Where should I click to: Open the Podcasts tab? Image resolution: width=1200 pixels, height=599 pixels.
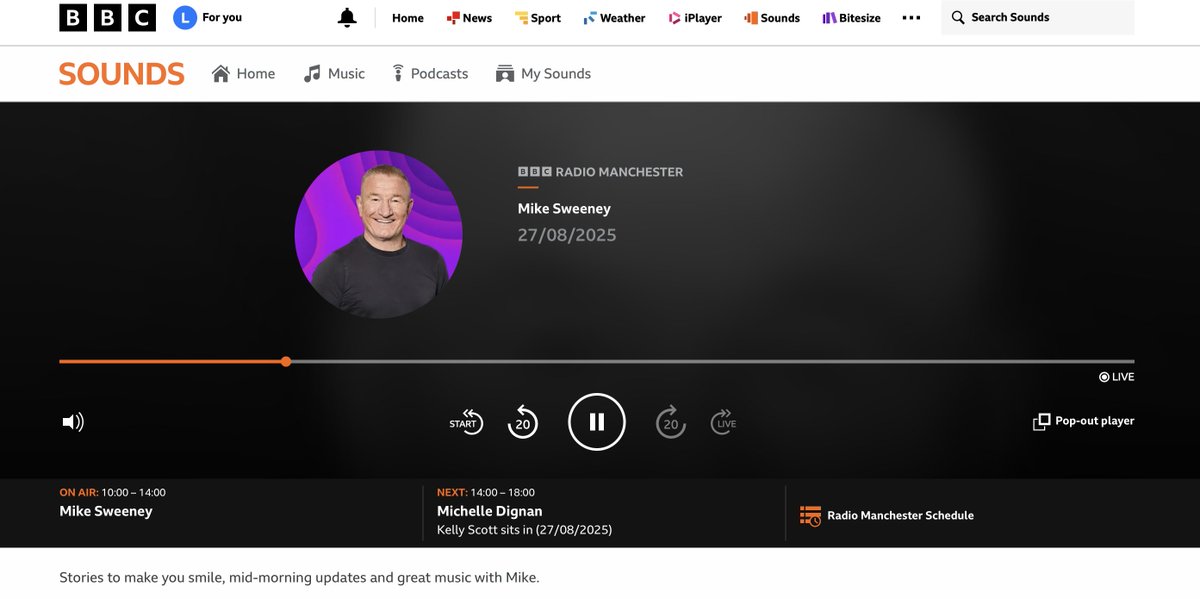[x=430, y=74]
